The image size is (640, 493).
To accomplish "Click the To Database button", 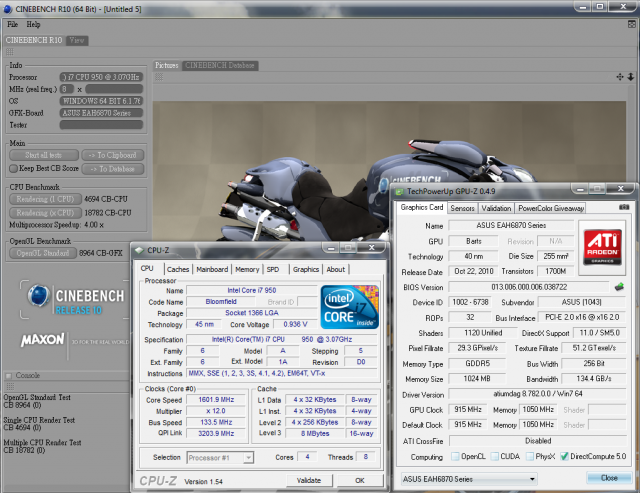I will 113,169.
